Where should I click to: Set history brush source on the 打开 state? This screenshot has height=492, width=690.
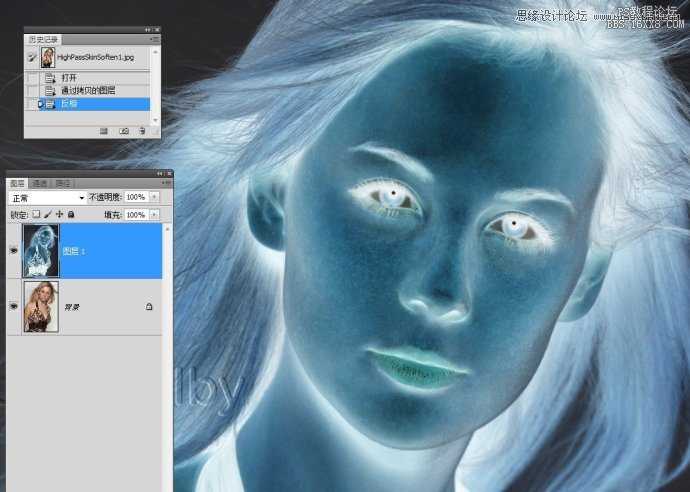tap(32, 78)
